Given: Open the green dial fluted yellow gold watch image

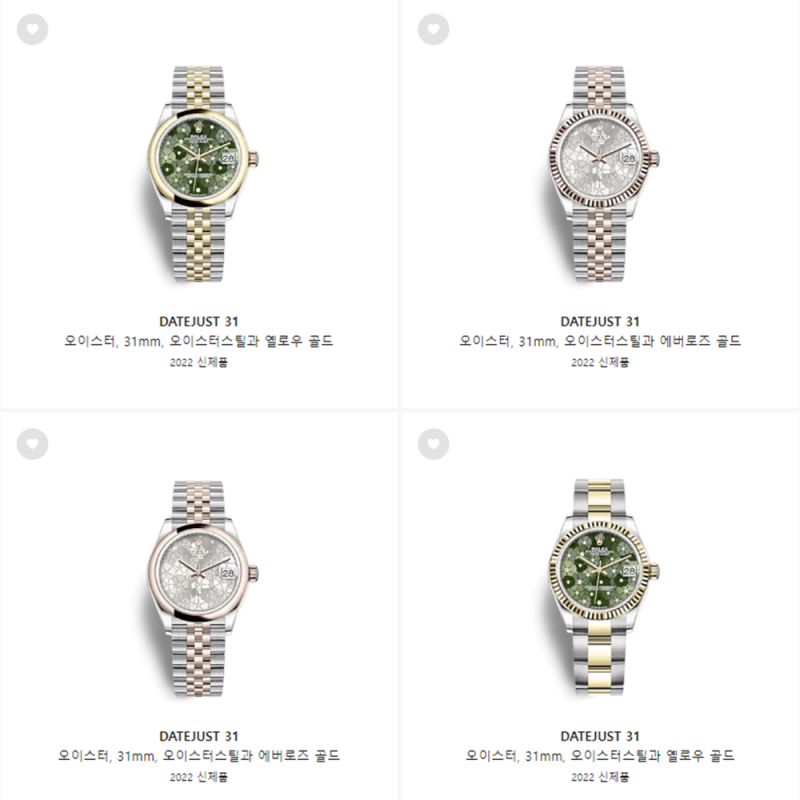Looking at the screenshot, I should 600,587.
